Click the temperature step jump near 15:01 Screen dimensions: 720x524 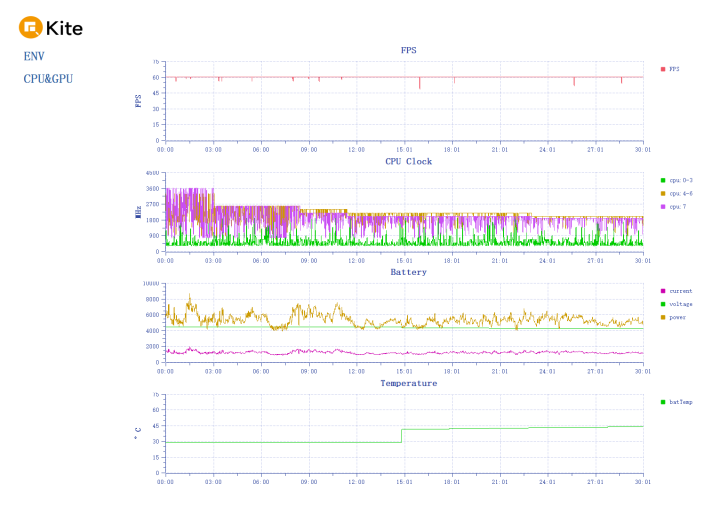coord(402,436)
